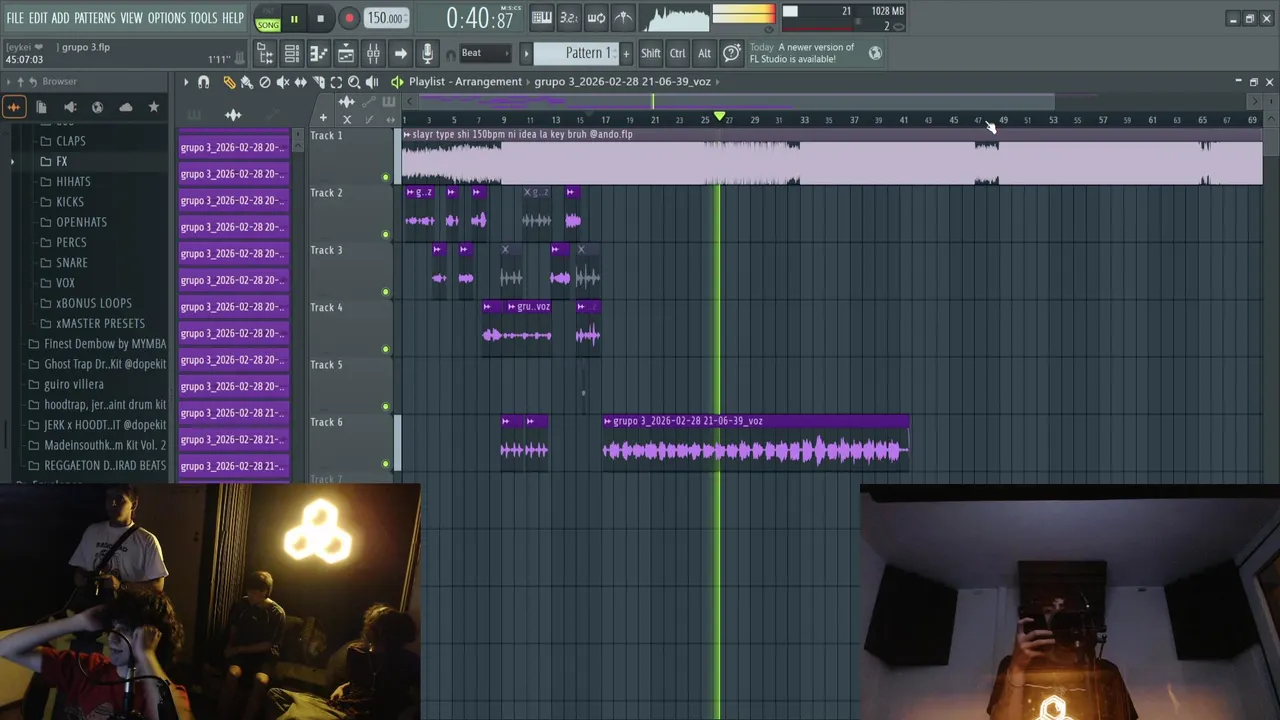Pause playback with the pause button
The height and width of the screenshot is (720, 1280).
(294, 19)
